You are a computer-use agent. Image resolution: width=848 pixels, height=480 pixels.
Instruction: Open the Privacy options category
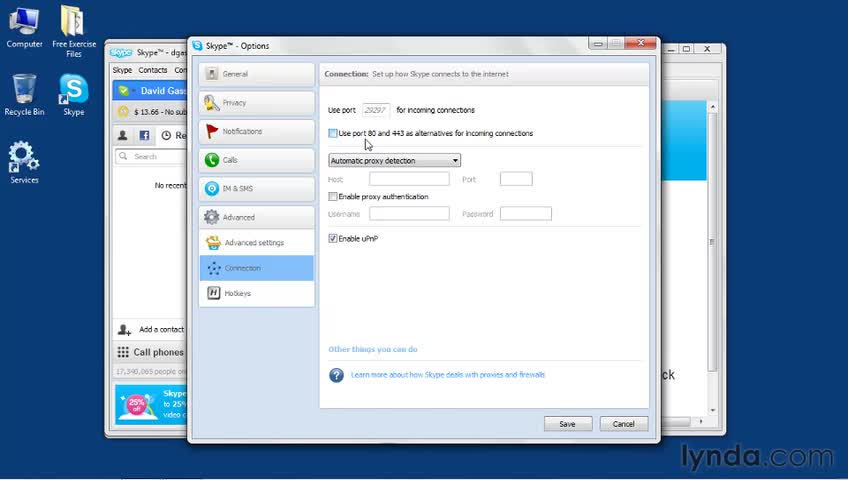click(256, 103)
